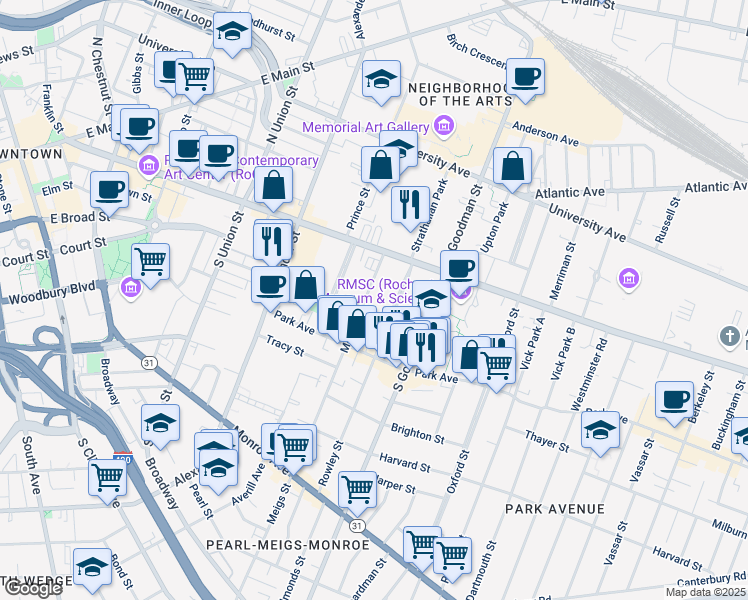Select the shopping bag marker near Atlantic Ave
This screenshot has width=748, height=600.
512,168
